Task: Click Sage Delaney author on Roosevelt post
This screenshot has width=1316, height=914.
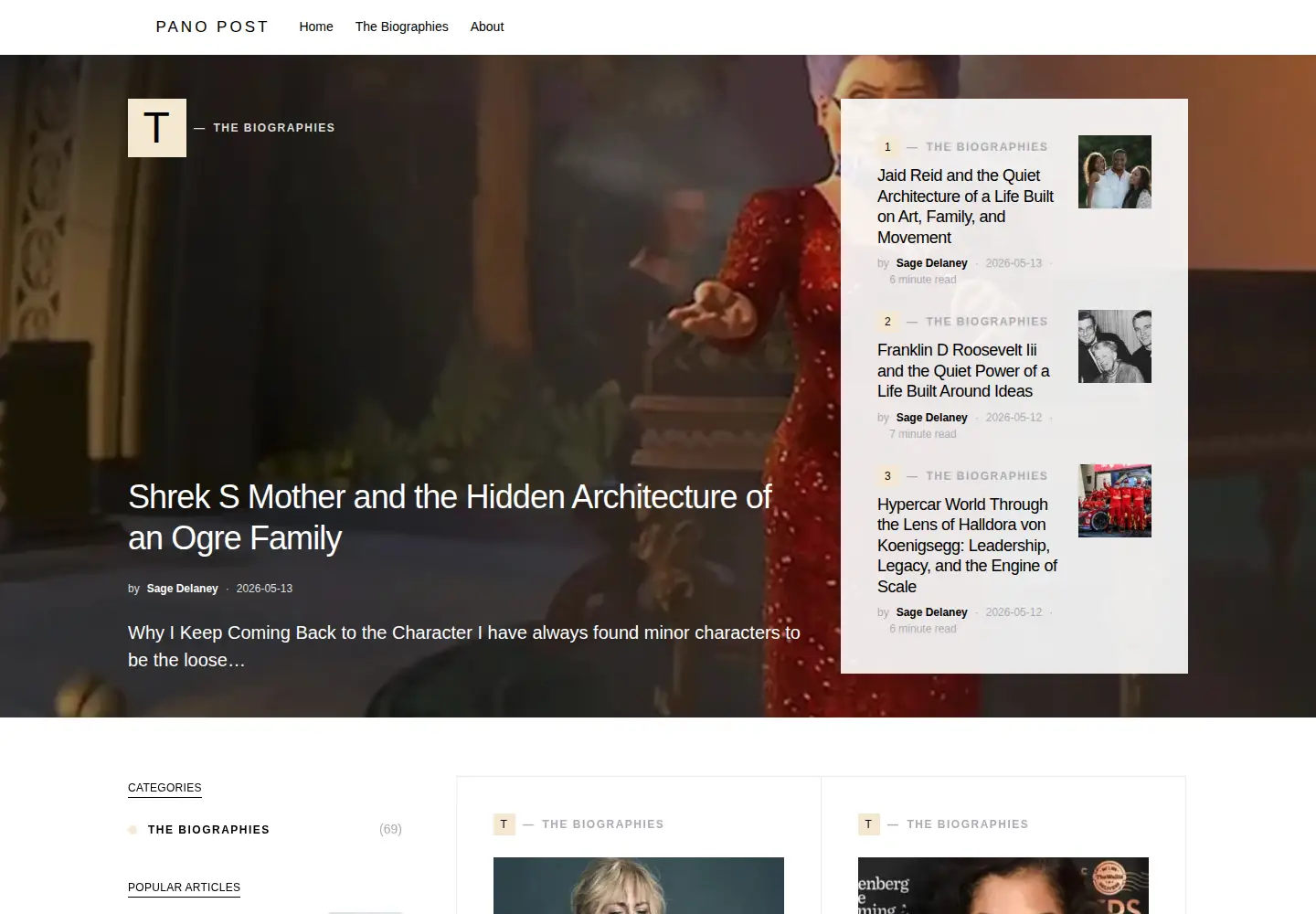Action: click(x=931, y=418)
